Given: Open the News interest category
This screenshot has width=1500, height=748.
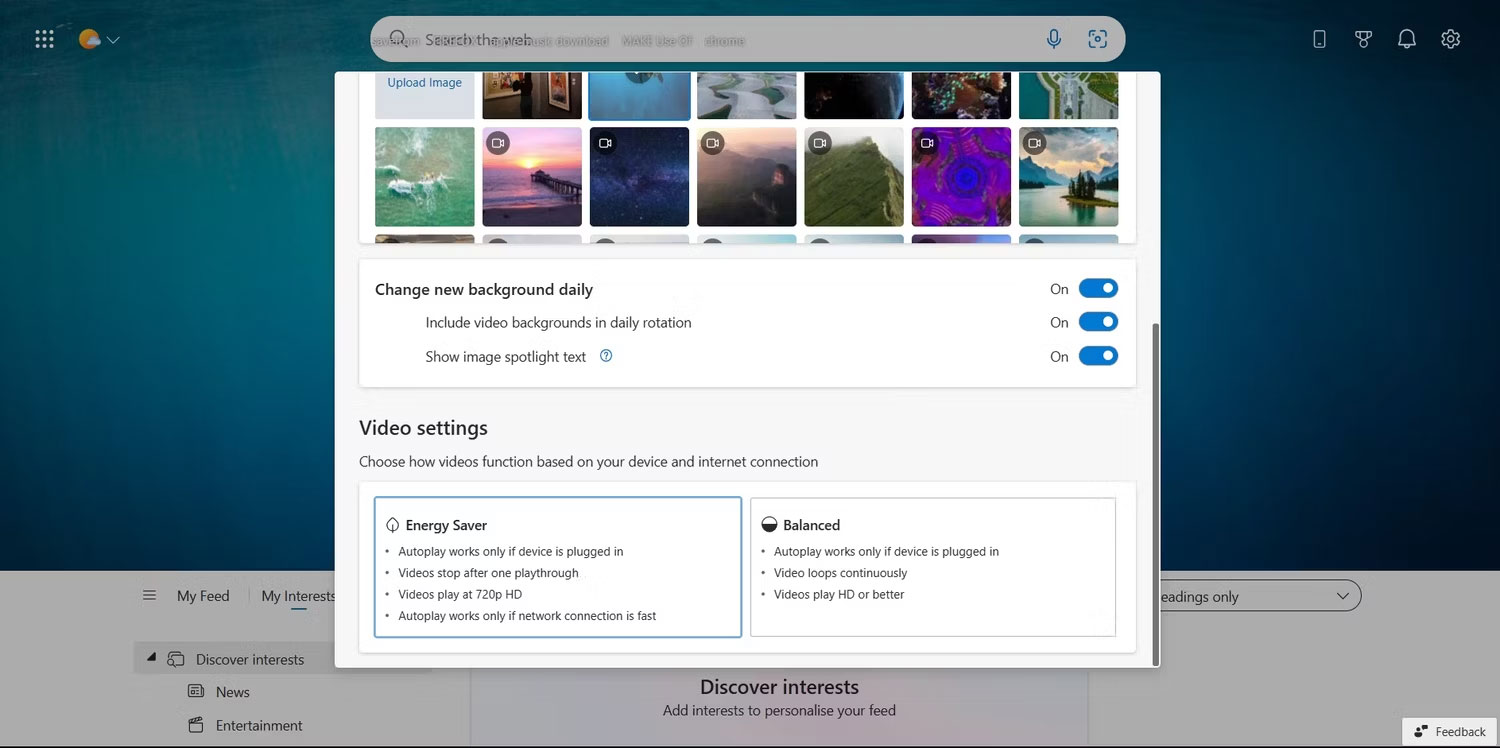Looking at the screenshot, I should tap(233, 692).
